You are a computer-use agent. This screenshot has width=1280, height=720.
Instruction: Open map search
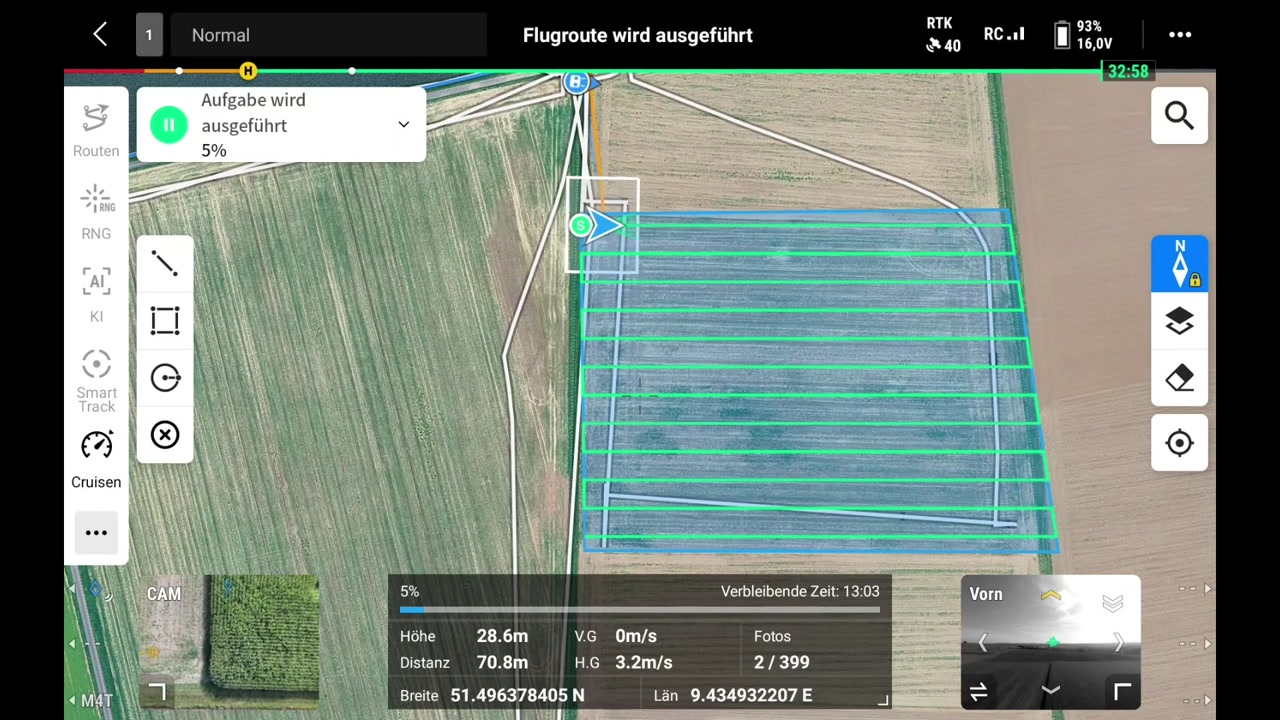1180,116
